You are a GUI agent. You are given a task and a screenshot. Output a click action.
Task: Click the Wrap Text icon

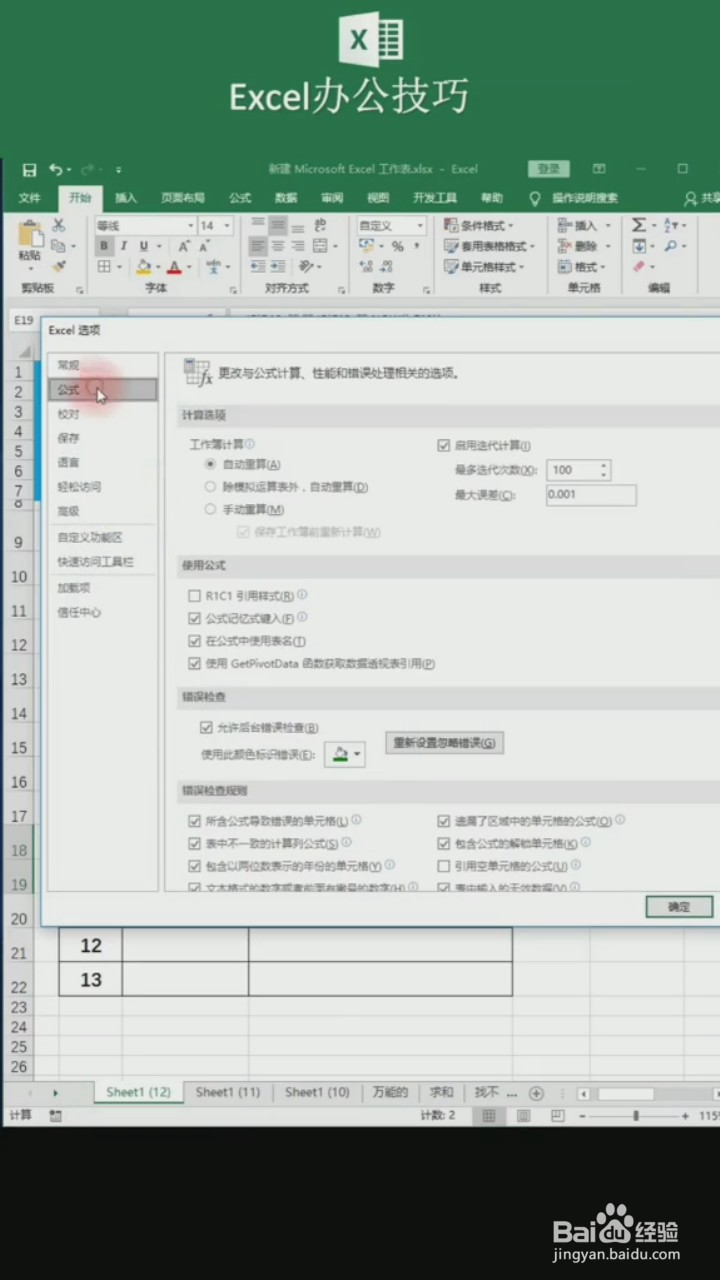click(320, 225)
